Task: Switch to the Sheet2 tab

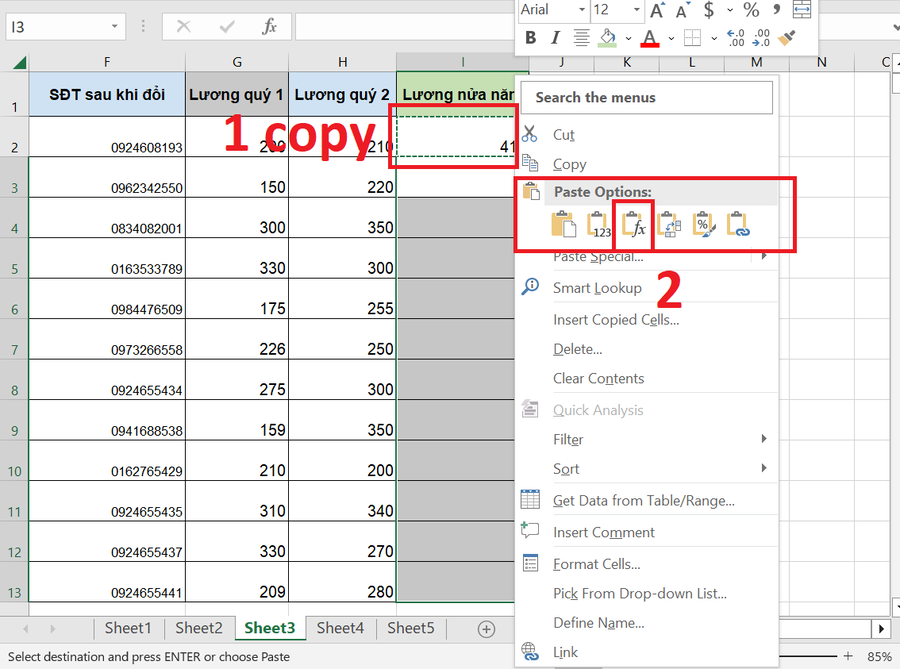Action: [199, 628]
